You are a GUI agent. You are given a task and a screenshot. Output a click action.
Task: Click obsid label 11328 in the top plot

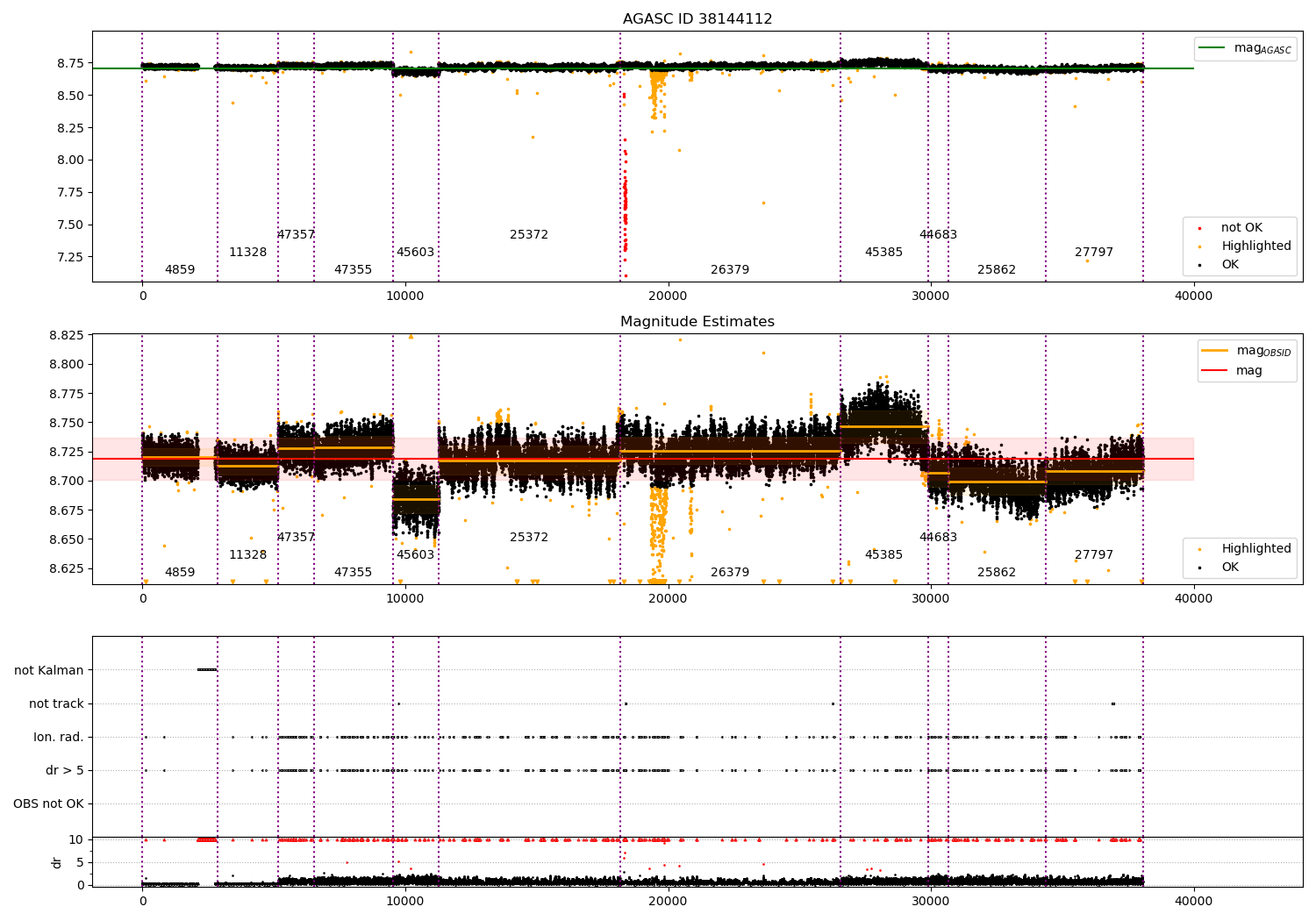coord(248,253)
